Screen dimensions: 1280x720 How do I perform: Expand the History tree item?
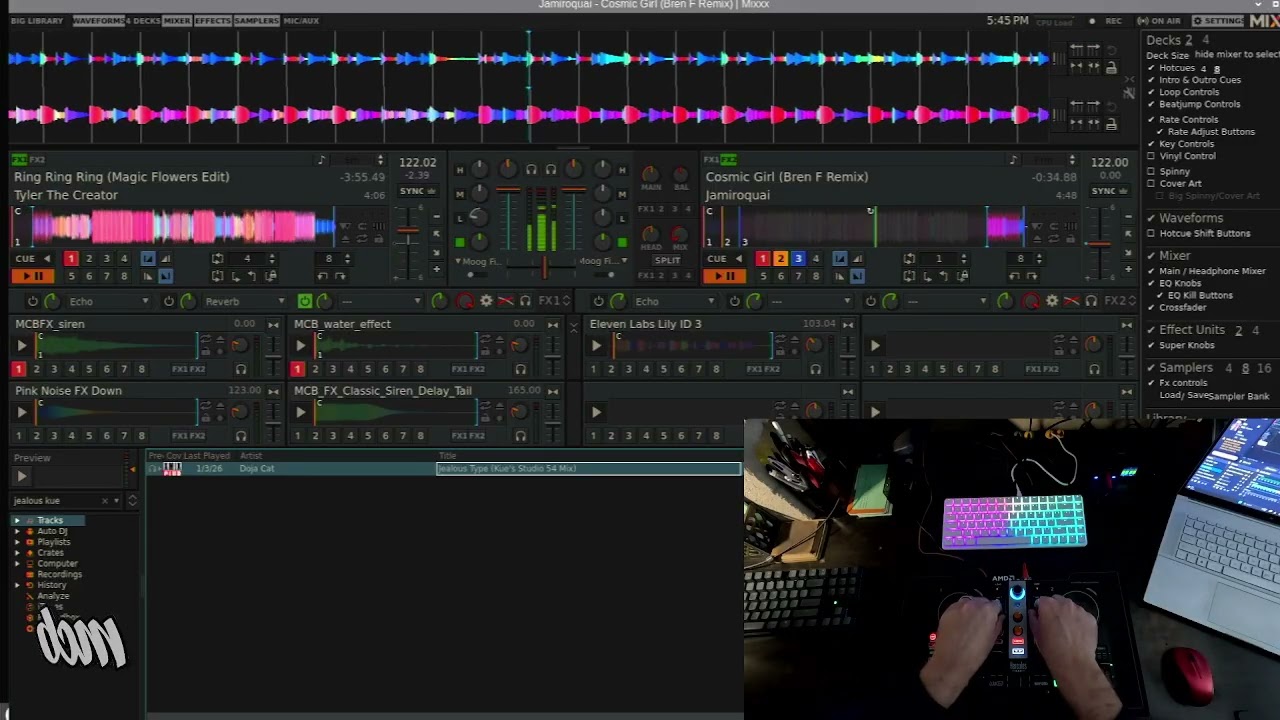click(x=17, y=585)
